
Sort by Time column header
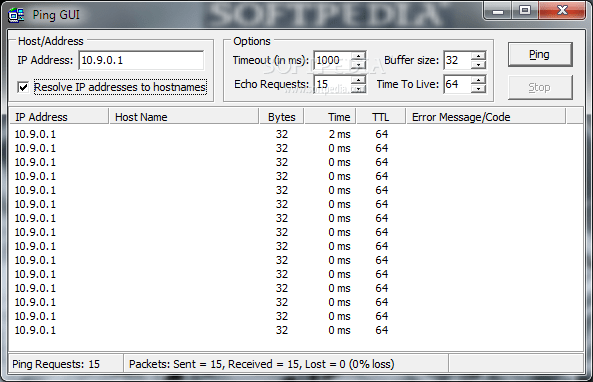pos(330,117)
